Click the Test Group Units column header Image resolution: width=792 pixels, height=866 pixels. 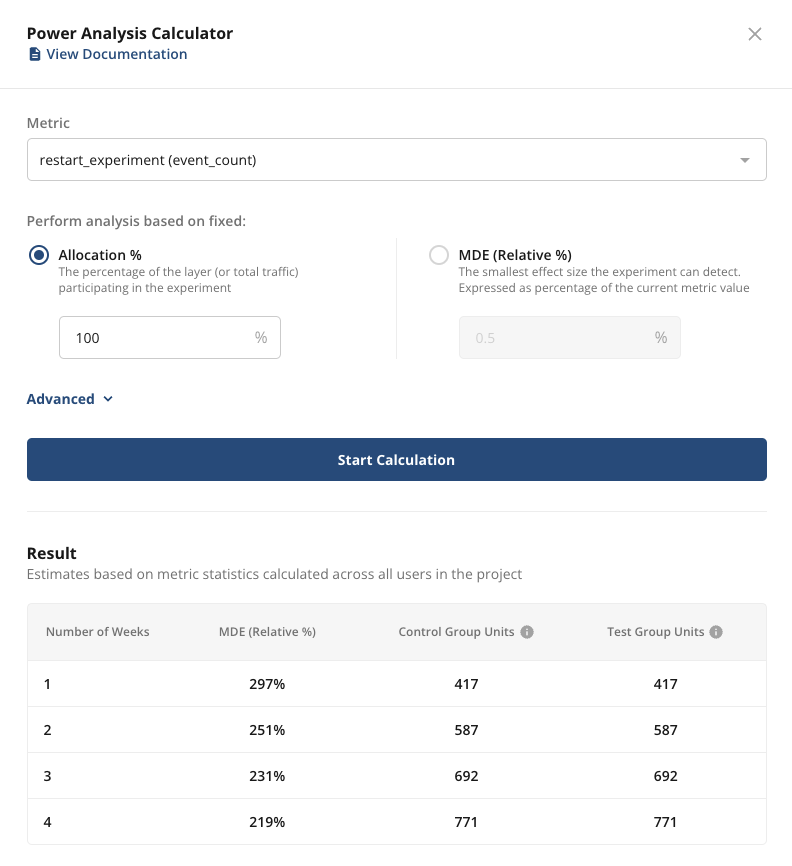(x=655, y=632)
